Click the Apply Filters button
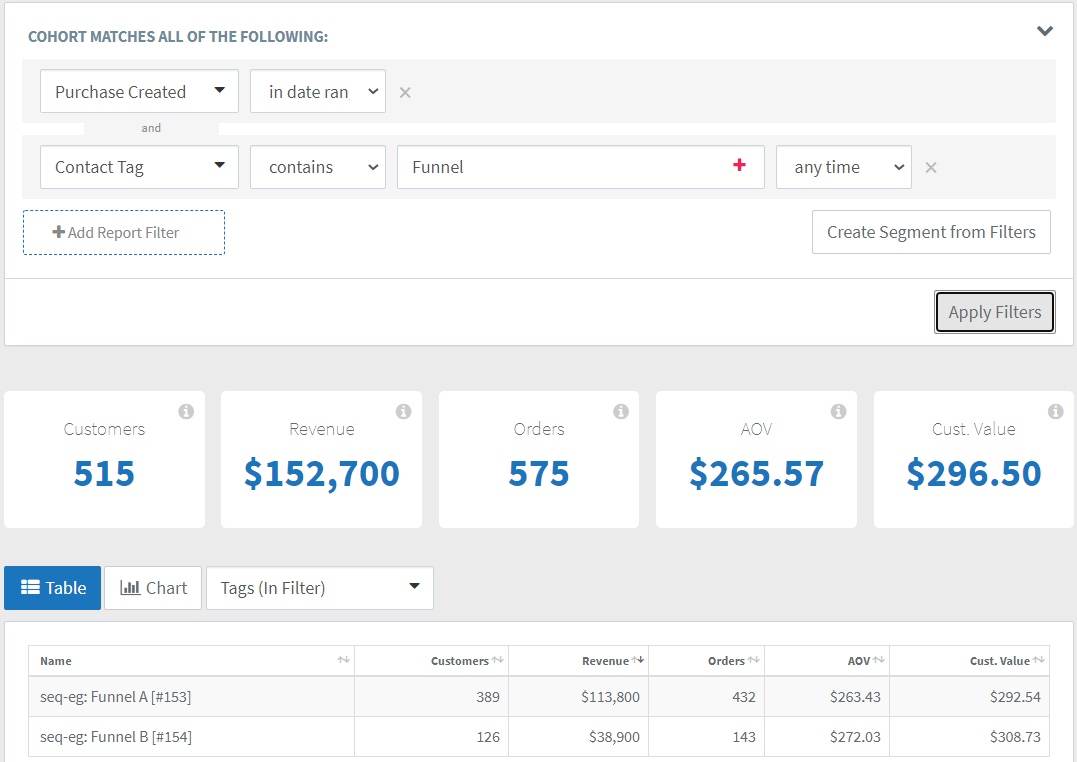The height and width of the screenshot is (762, 1077). click(x=994, y=312)
